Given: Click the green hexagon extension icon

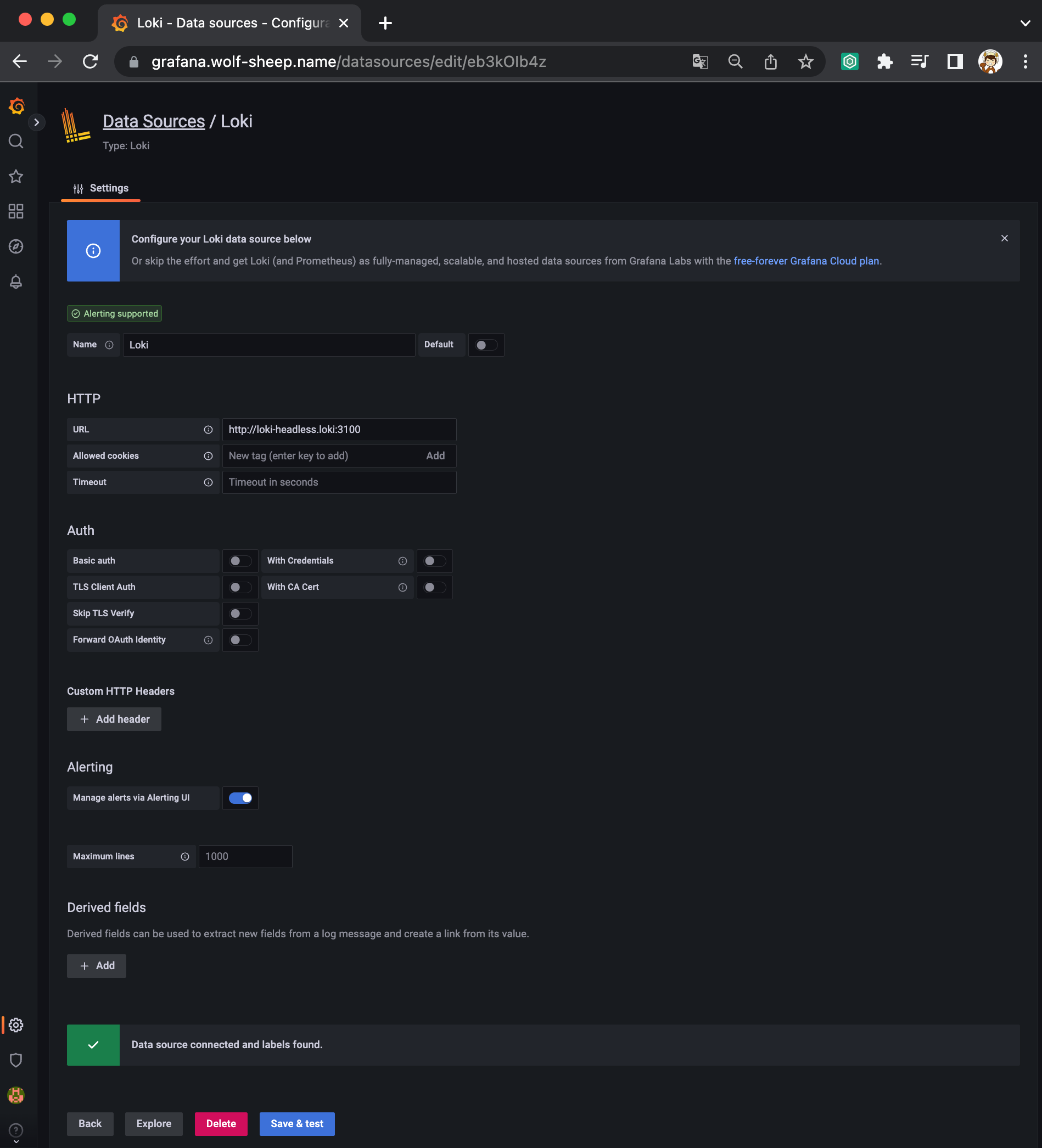Looking at the screenshot, I should point(849,61).
